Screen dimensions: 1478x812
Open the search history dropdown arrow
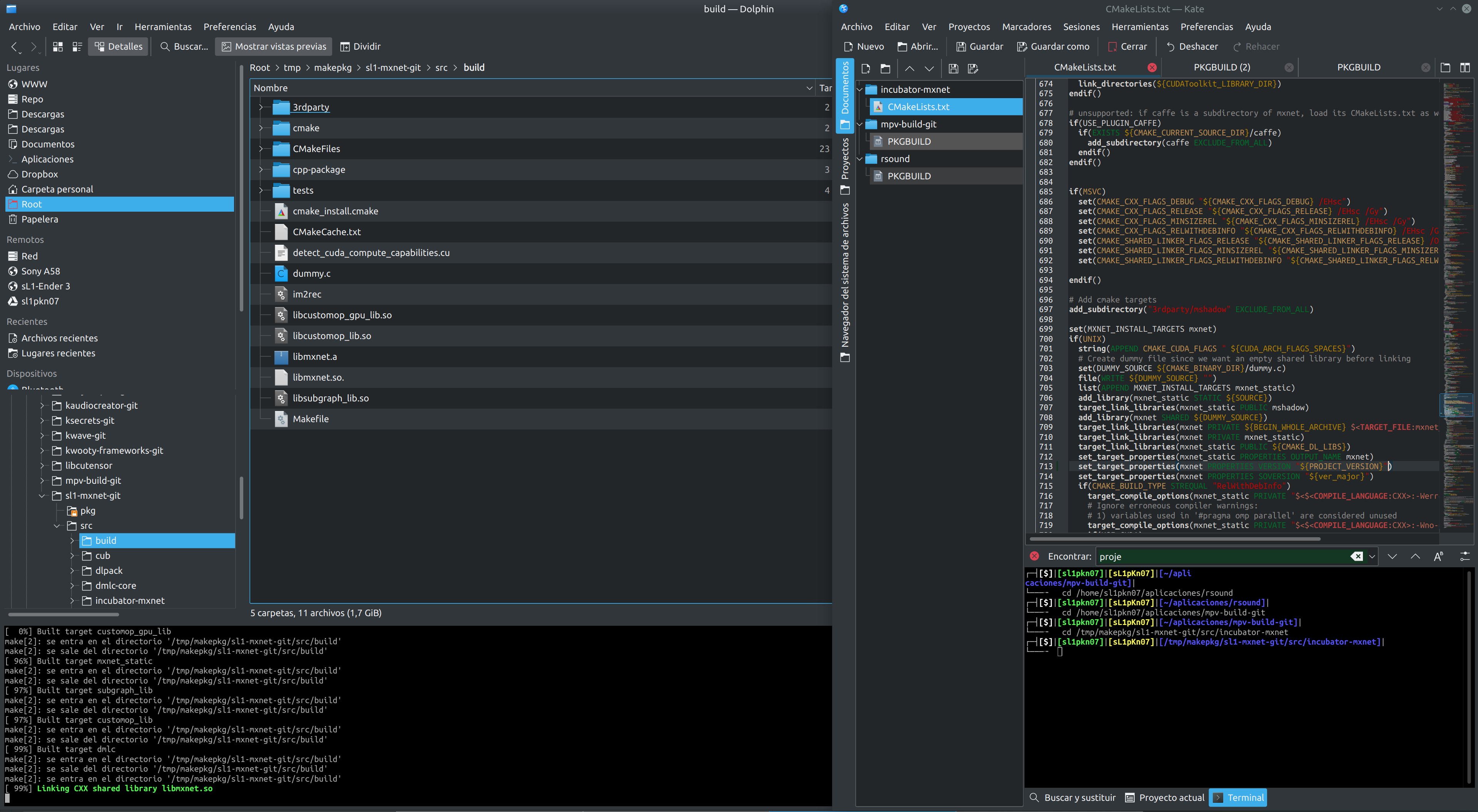(1372, 556)
